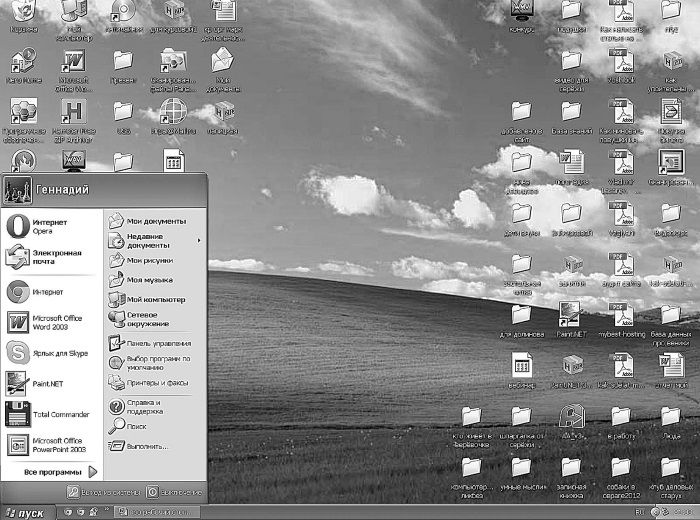This screenshot has height=520, width=700.
Task: Click the пуск Start button
Action: pos(26,512)
